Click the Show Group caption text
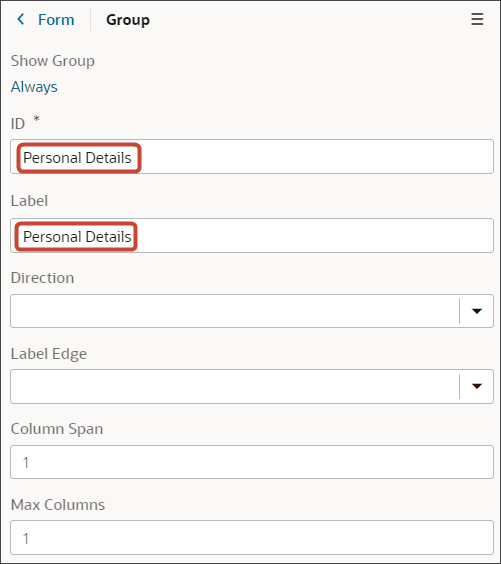Screen dimensions: 501x564 coord(53,61)
